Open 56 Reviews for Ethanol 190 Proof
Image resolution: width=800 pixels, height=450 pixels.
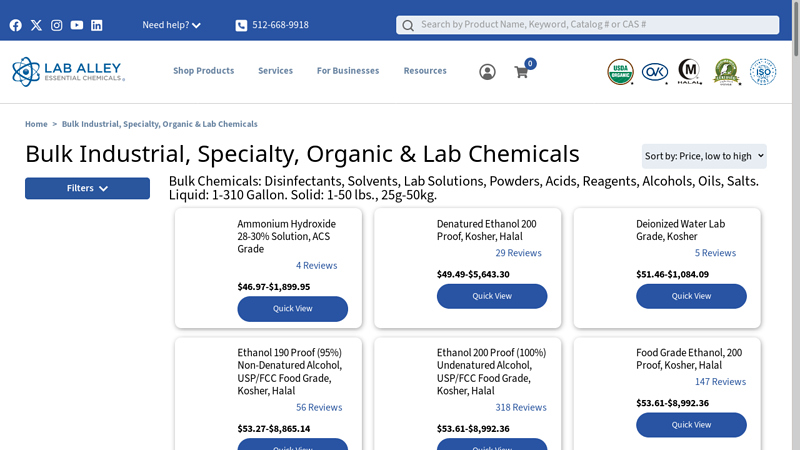point(319,407)
